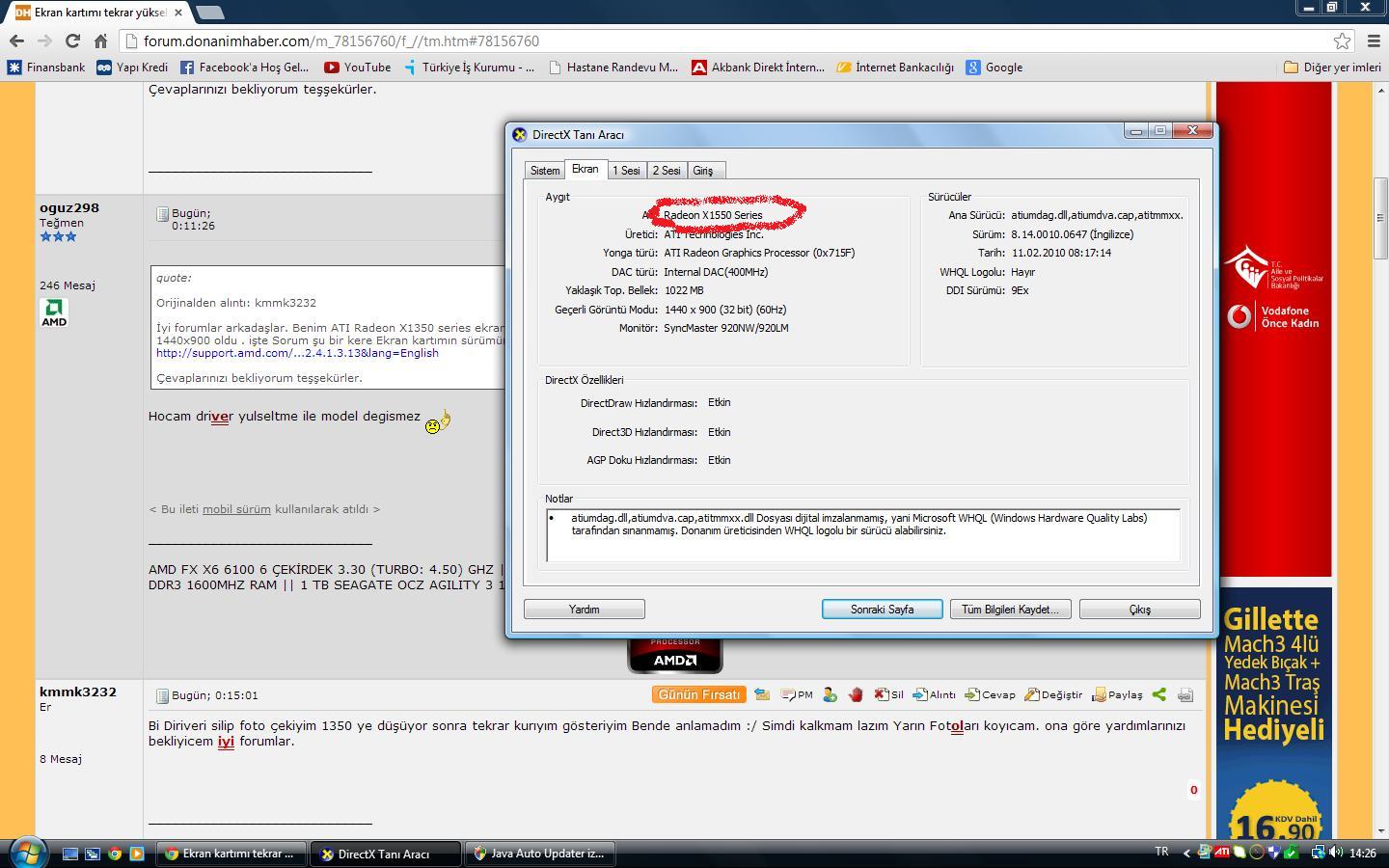Click the AMD avatar of oguz298

coord(54,312)
